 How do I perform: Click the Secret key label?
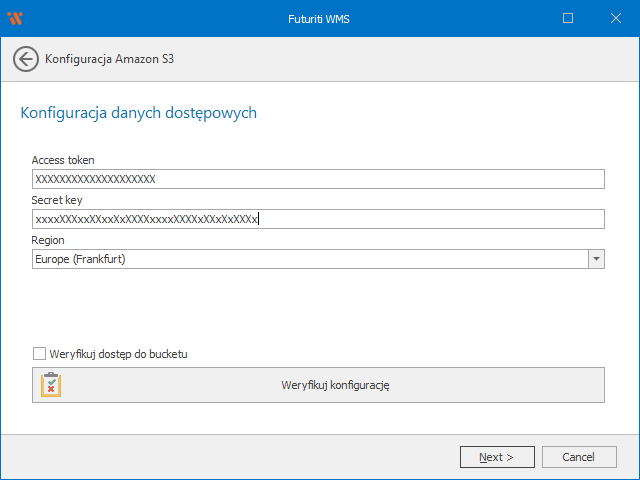coord(57,200)
